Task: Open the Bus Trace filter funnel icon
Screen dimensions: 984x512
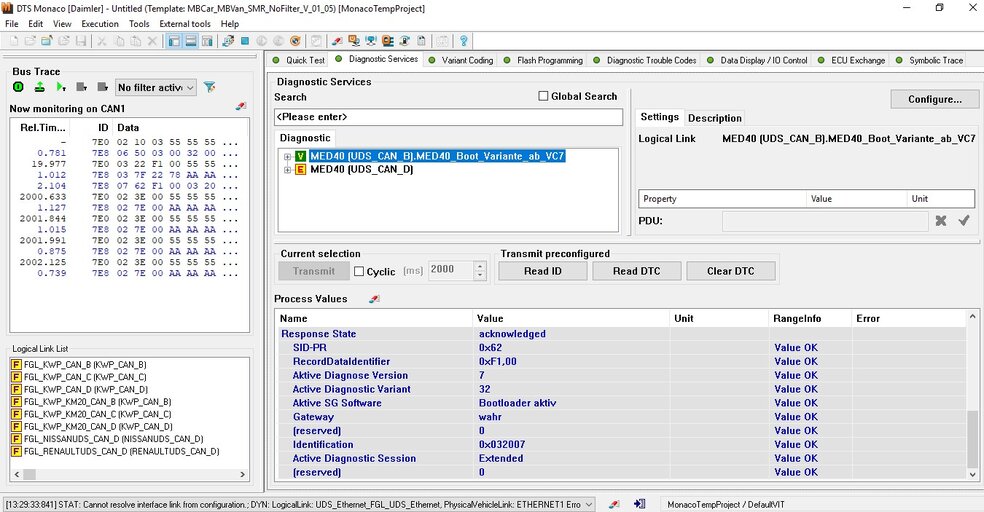Action: pyautogui.click(x=210, y=87)
